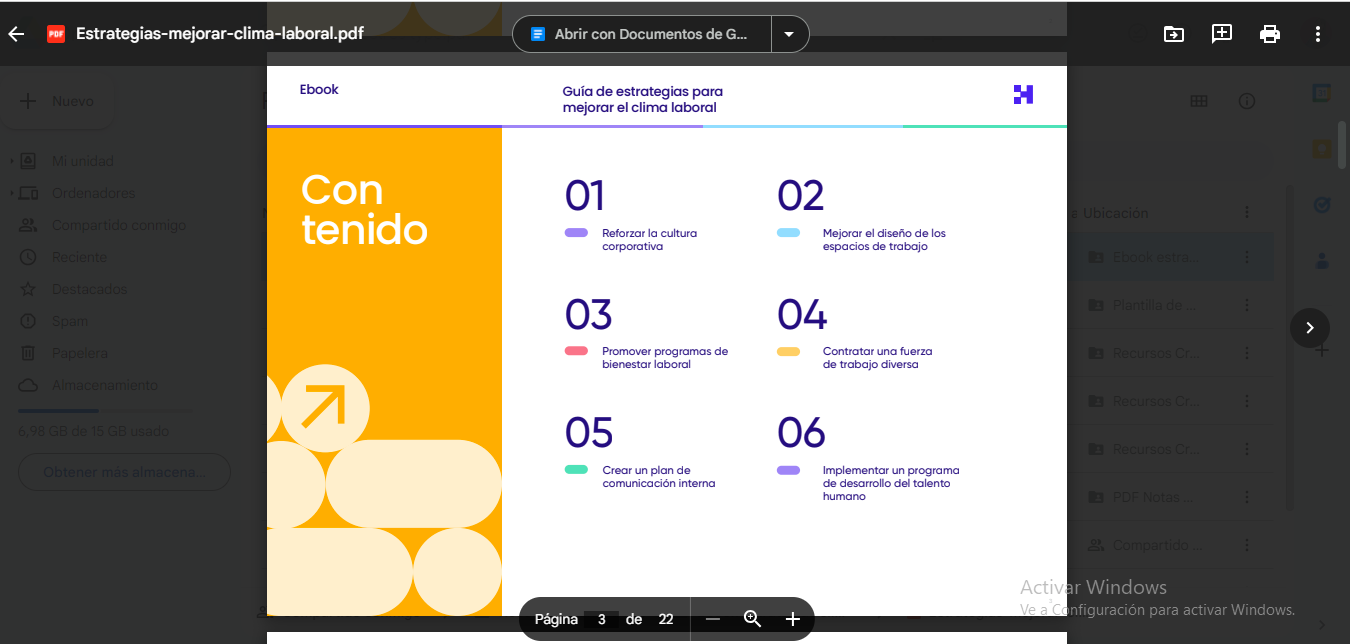Image resolution: width=1350 pixels, height=644 pixels.
Task: Open Google Calendar from the side panel
Action: coord(1321,92)
